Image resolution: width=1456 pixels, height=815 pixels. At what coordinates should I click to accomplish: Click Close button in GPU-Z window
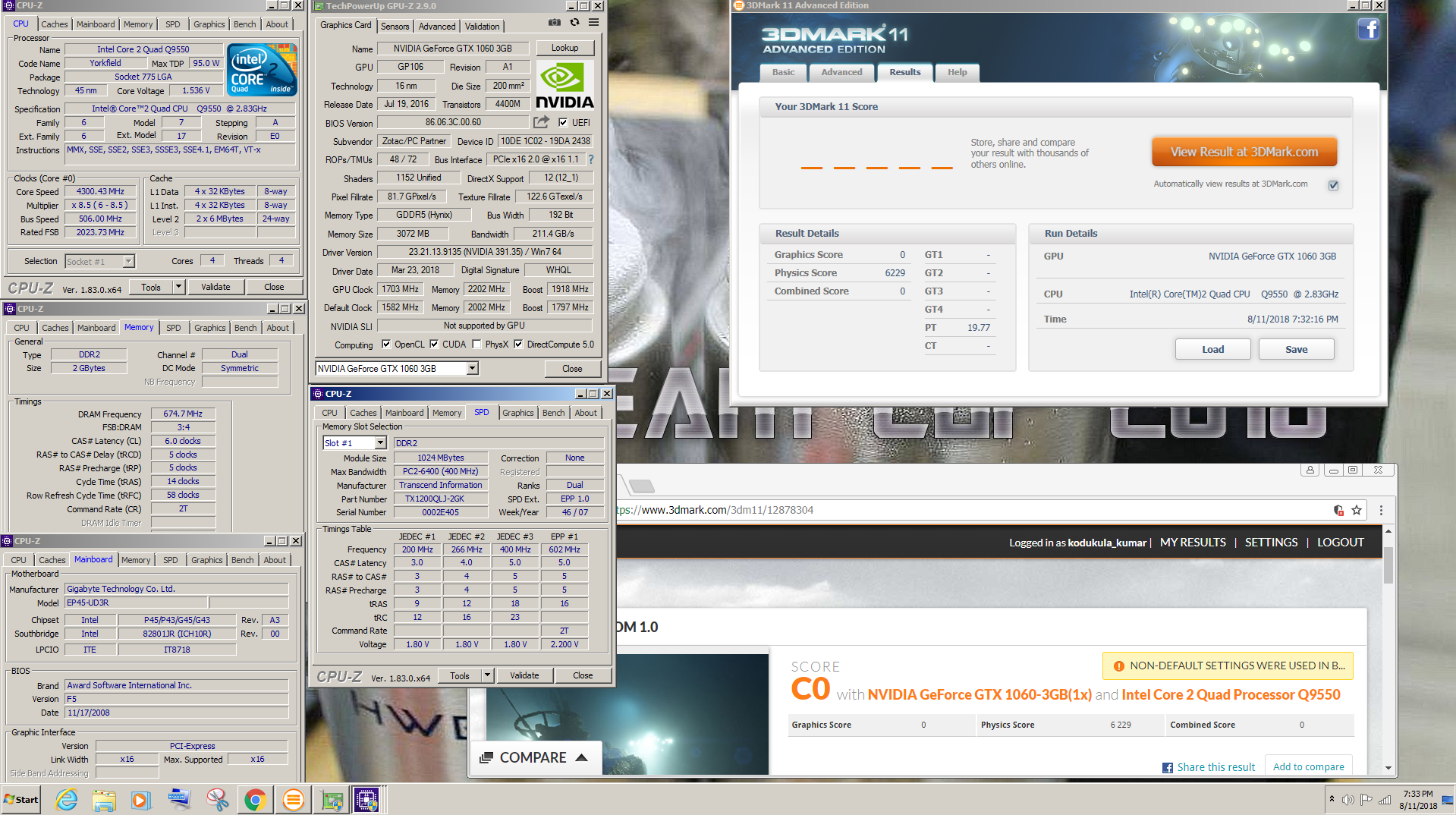(572, 369)
